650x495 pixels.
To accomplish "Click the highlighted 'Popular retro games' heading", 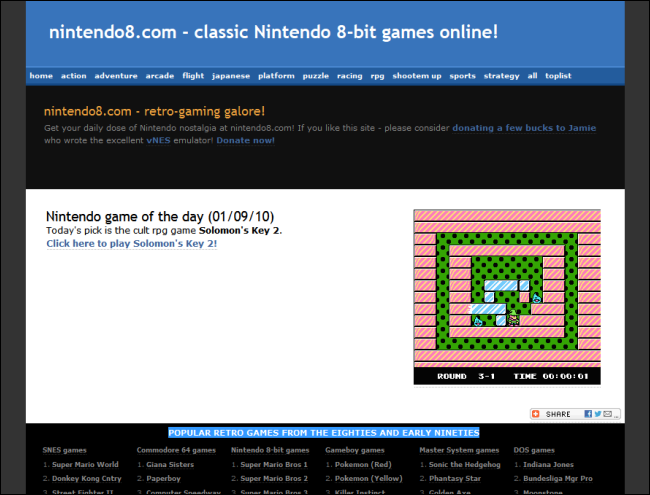I will tap(324, 433).
